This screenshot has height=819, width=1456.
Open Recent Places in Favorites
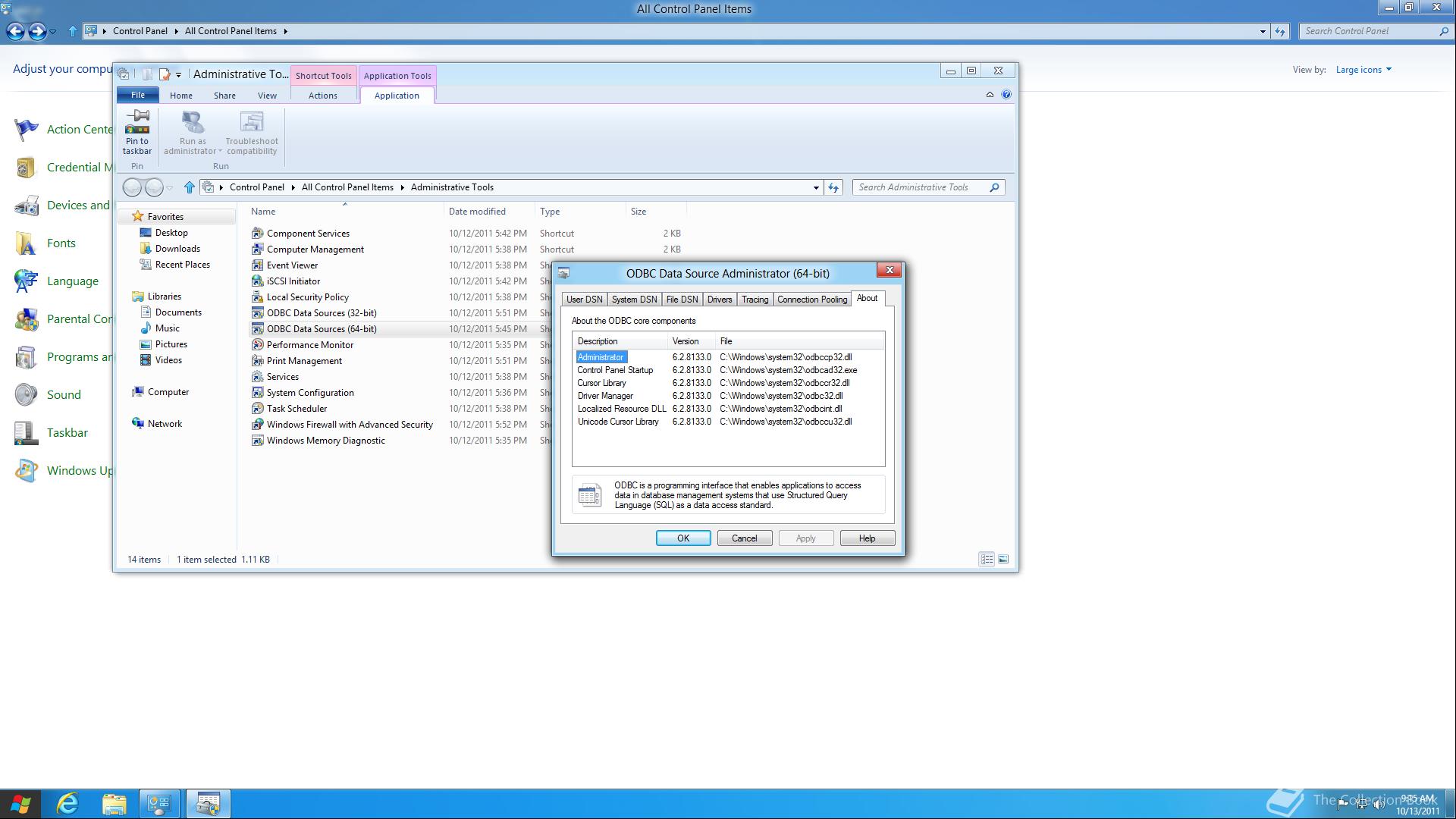[x=182, y=265]
